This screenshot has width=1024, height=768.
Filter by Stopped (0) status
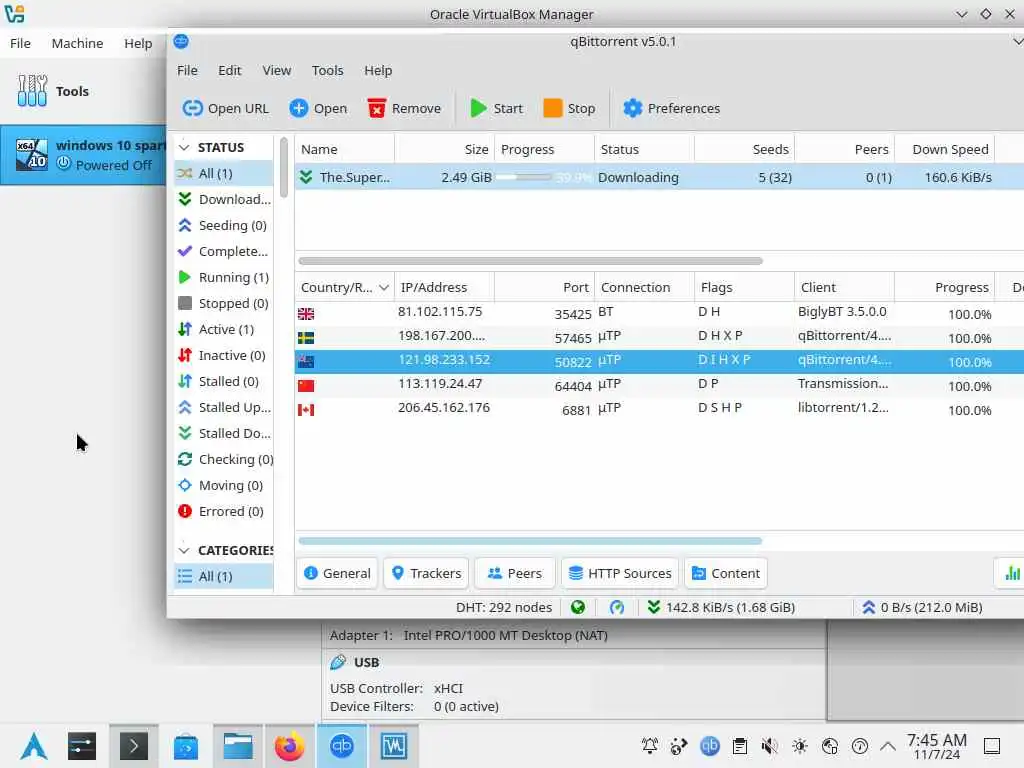point(224,304)
